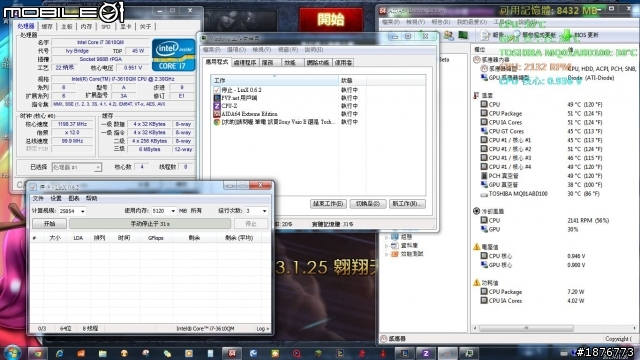Open AIDA64 我的最愛(O) menu

click(471, 22)
